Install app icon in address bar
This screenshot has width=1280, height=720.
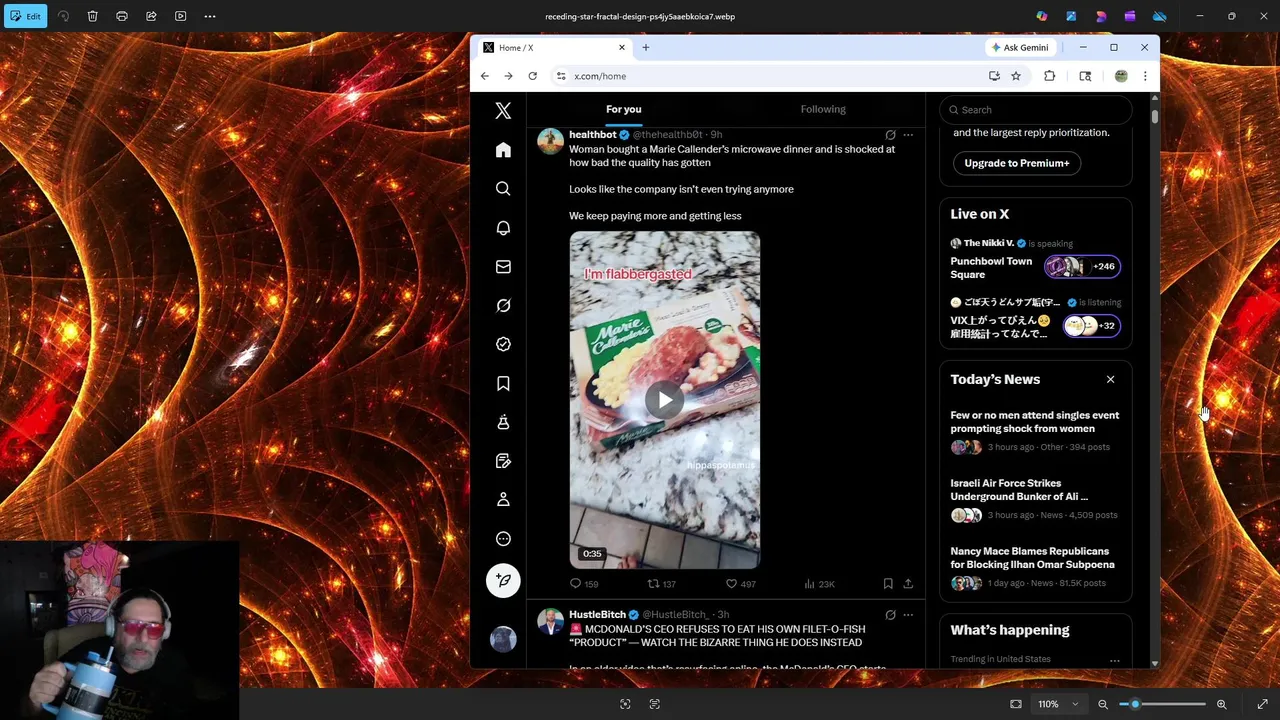994,76
